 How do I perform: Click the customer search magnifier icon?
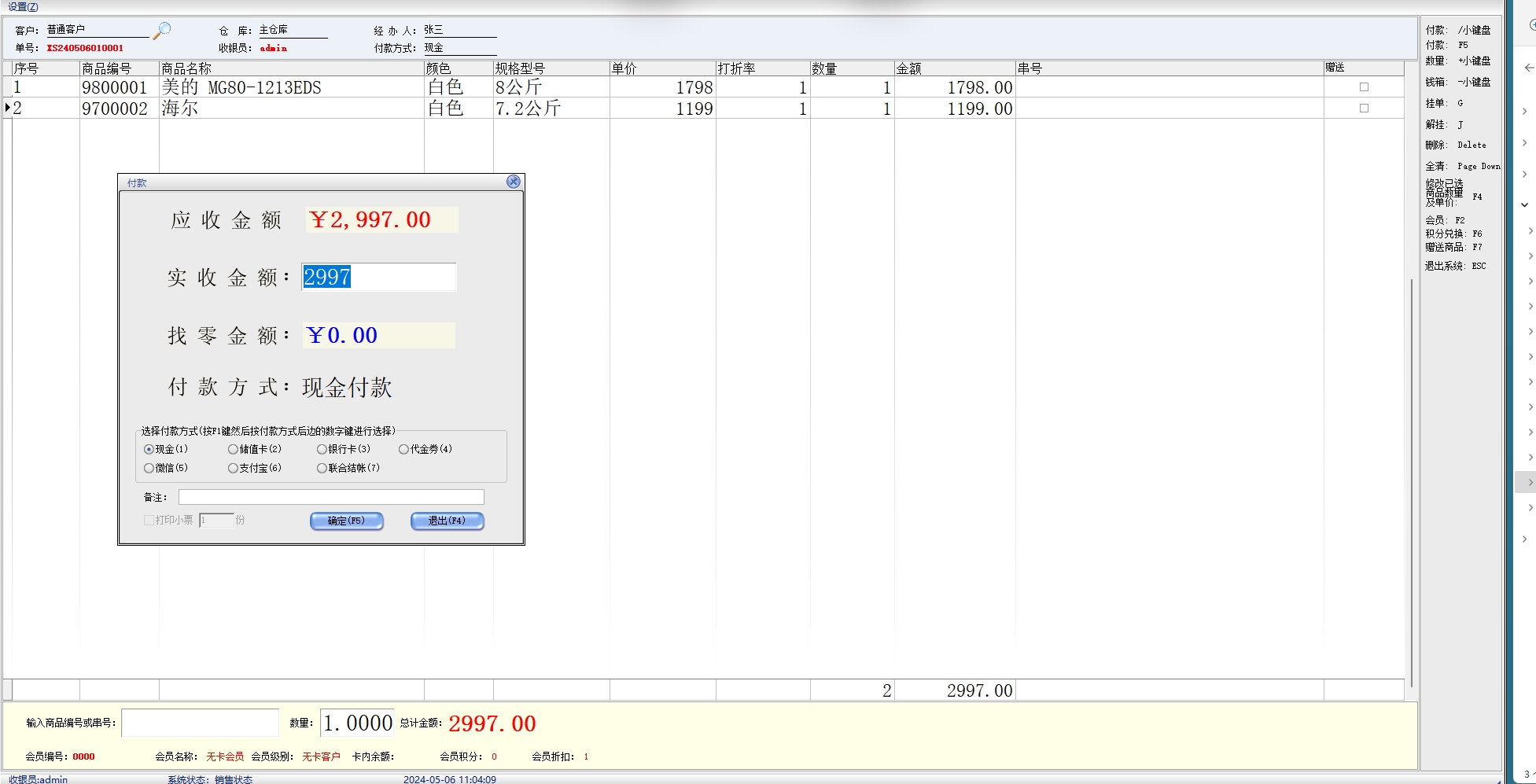tap(162, 31)
